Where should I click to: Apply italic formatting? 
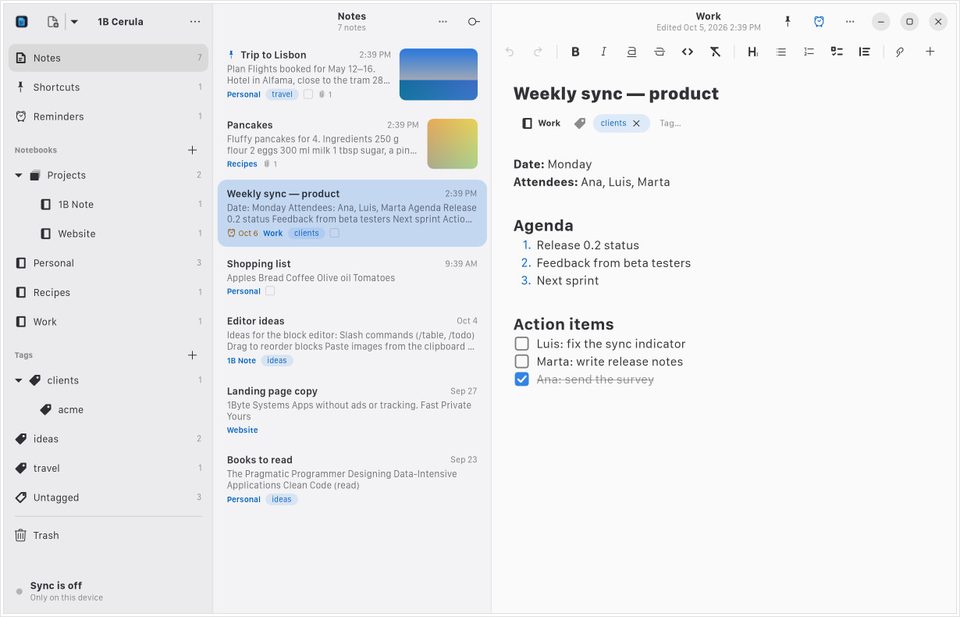(x=603, y=52)
